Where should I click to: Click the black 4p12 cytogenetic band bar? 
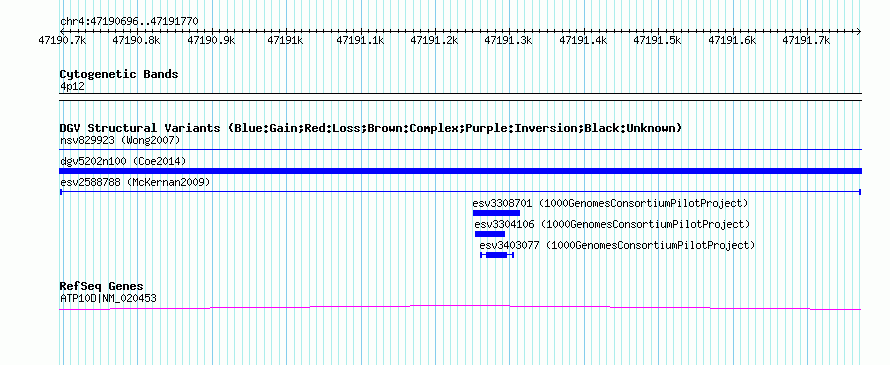coord(461,97)
